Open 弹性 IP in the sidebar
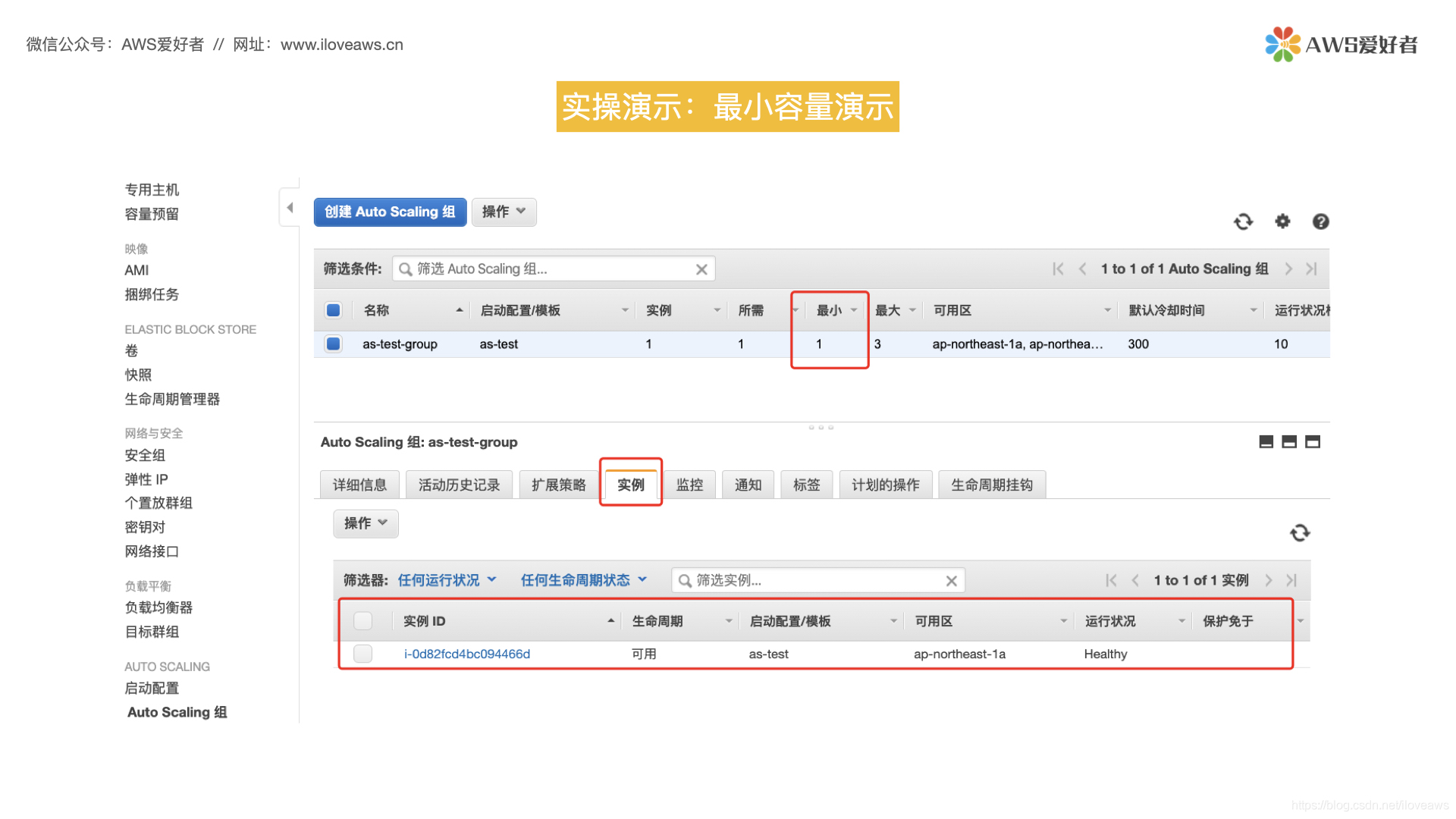The image size is (1456, 819). pos(146,479)
